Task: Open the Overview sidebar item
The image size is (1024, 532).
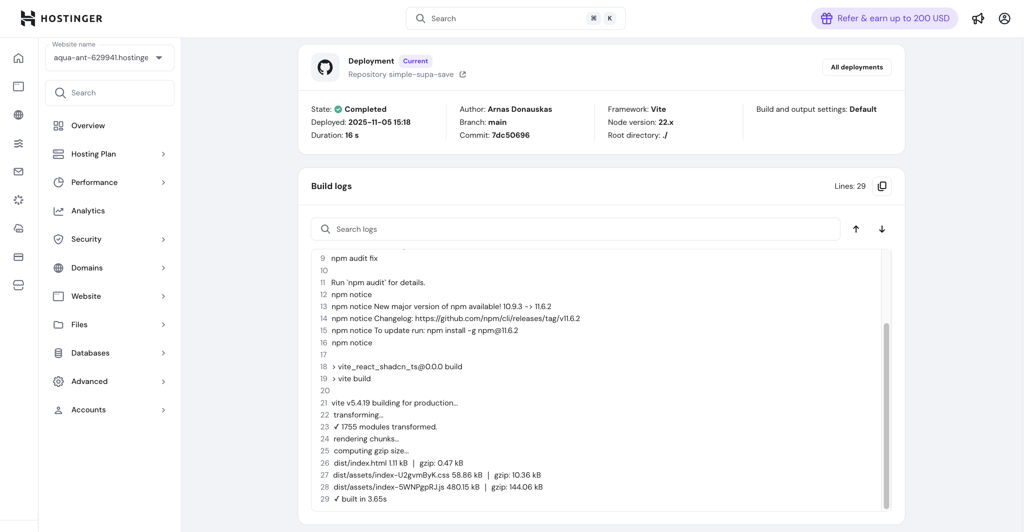Action: 88,126
